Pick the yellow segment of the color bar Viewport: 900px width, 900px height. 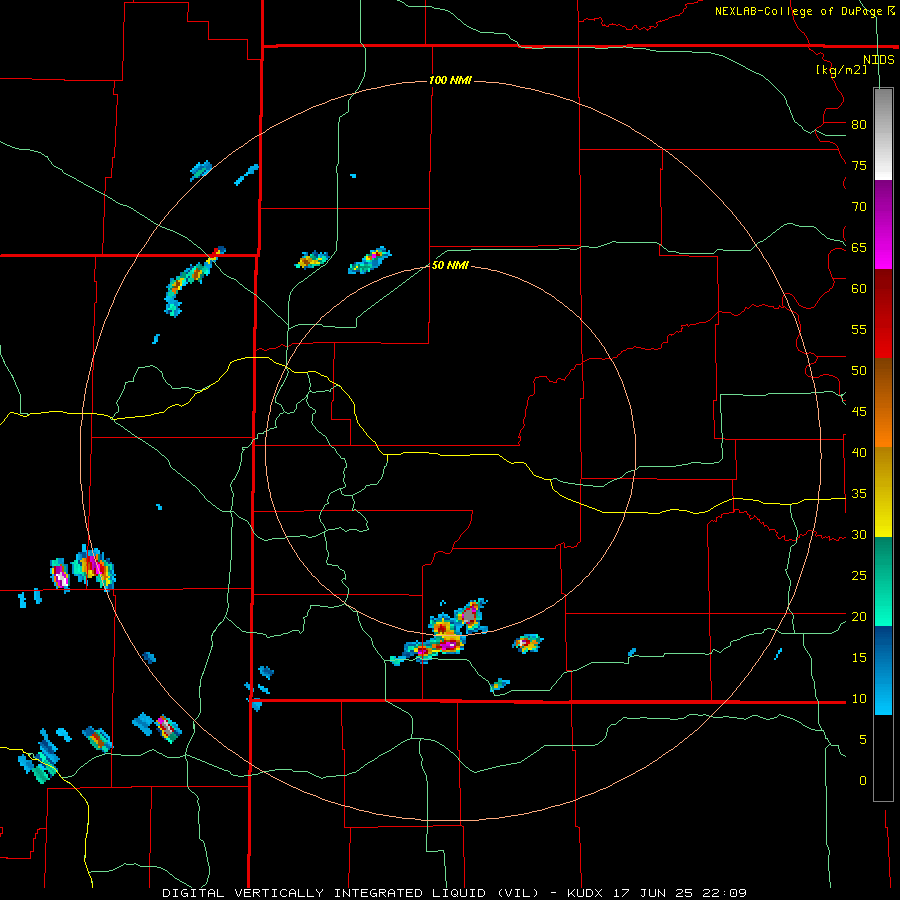coord(883,492)
